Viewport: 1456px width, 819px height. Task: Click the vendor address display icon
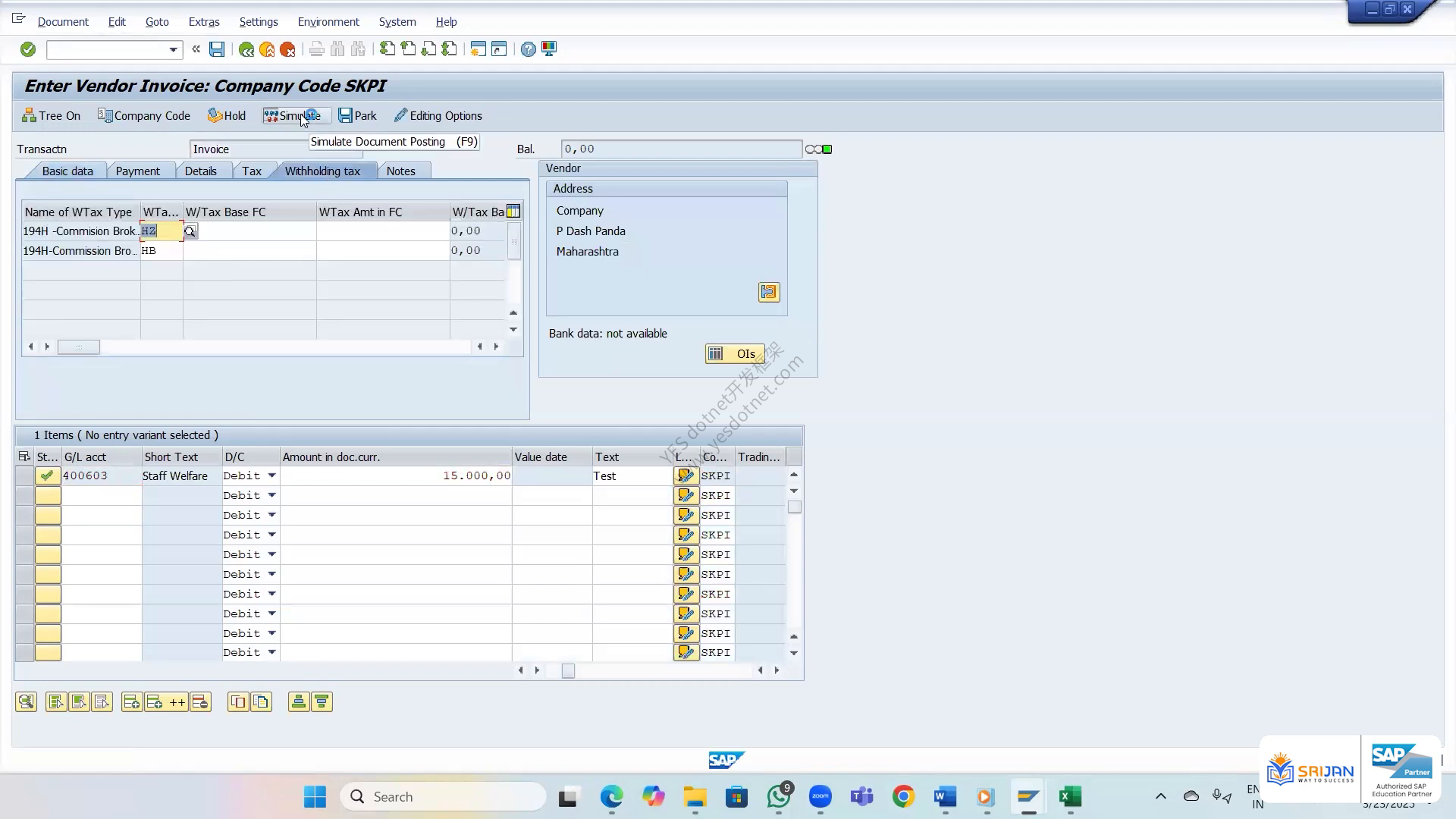769,292
